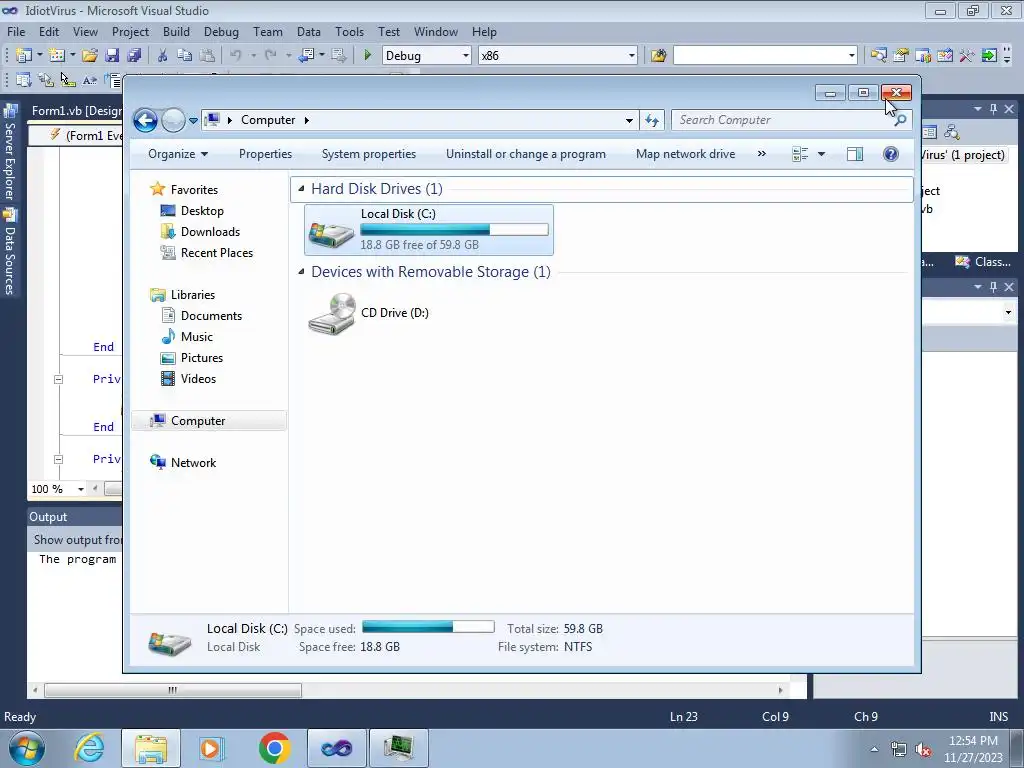This screenshot has width=1024, height=768.
Task: Open the Debug menu
Action: click(221, 32)
